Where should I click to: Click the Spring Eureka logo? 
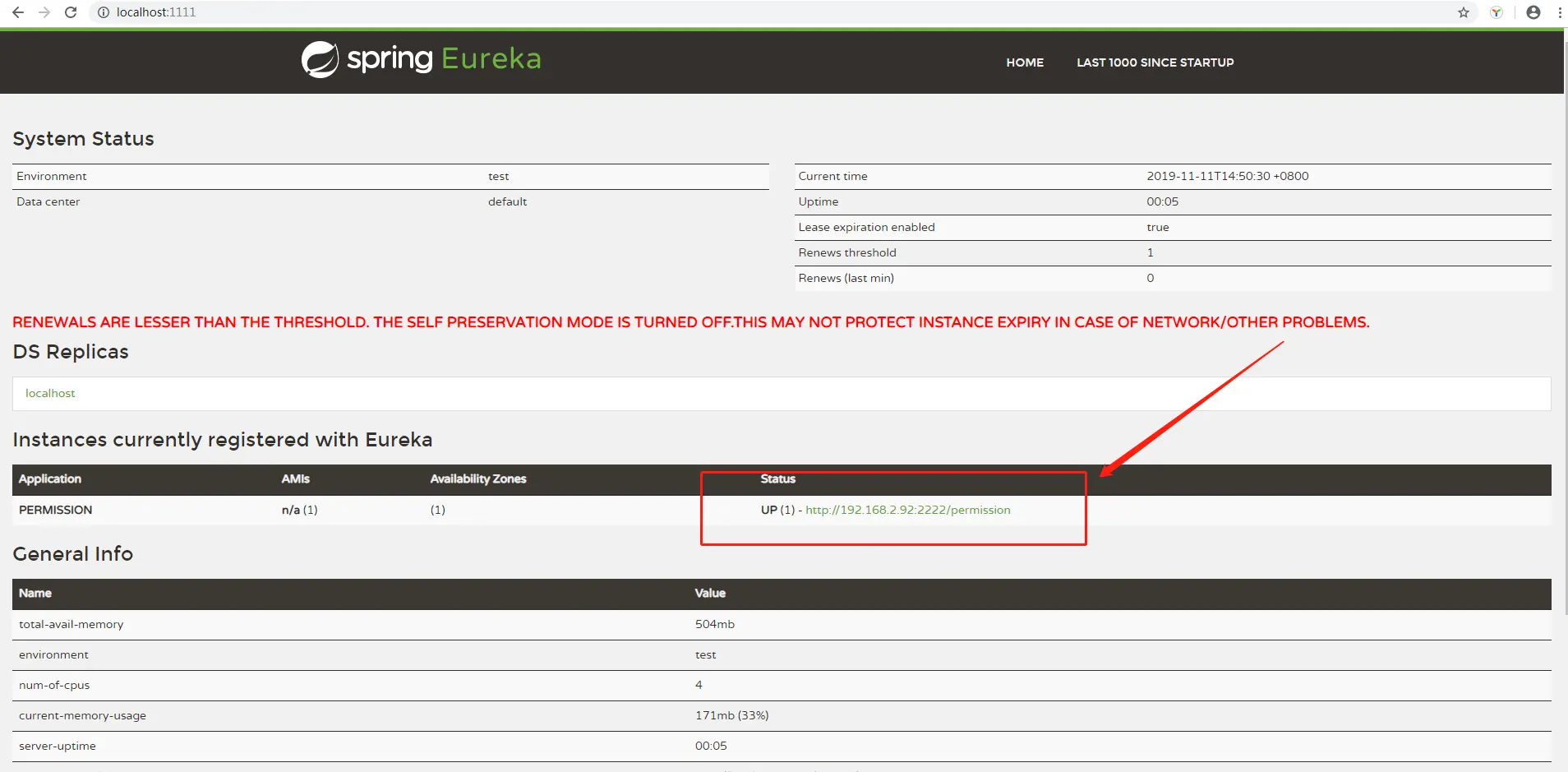pyautogui.click(x=421, y=59)
